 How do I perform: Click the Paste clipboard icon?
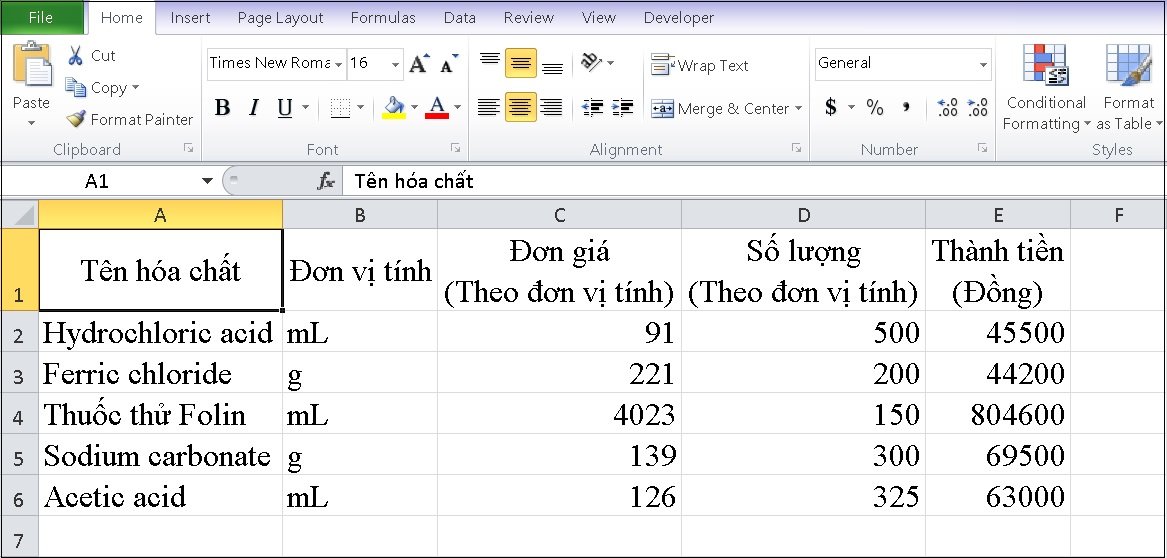(32, 65)
